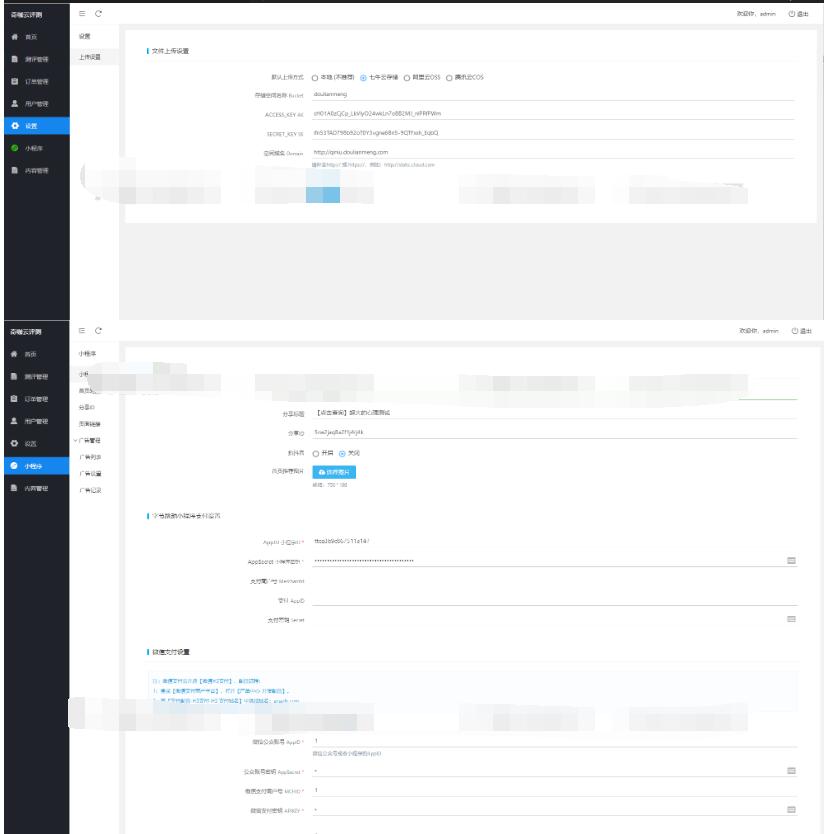Image resolution: width=827 pixels, height=834 pixels.
Task: Click the icon of highlighted 小程序 sidebar item
Action: (15, 466)
